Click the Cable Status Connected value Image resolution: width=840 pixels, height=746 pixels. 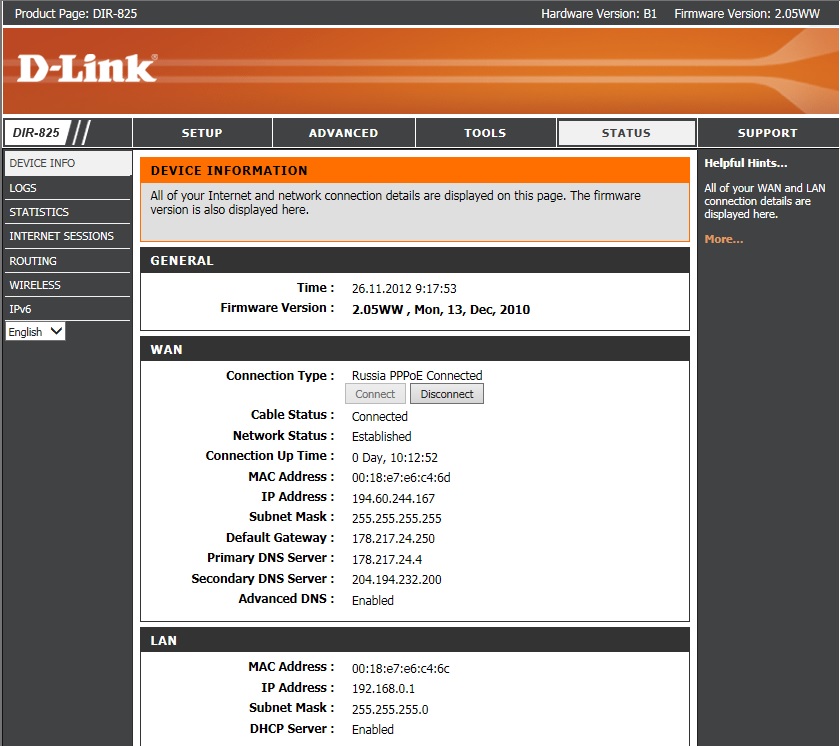point(379,416)
